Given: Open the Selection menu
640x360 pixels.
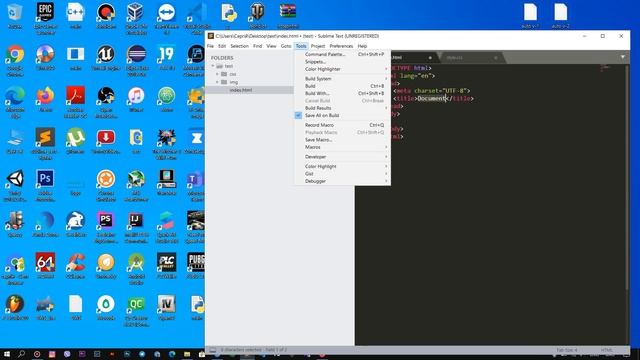Looking at the screenshot, I should click(240, 46).
